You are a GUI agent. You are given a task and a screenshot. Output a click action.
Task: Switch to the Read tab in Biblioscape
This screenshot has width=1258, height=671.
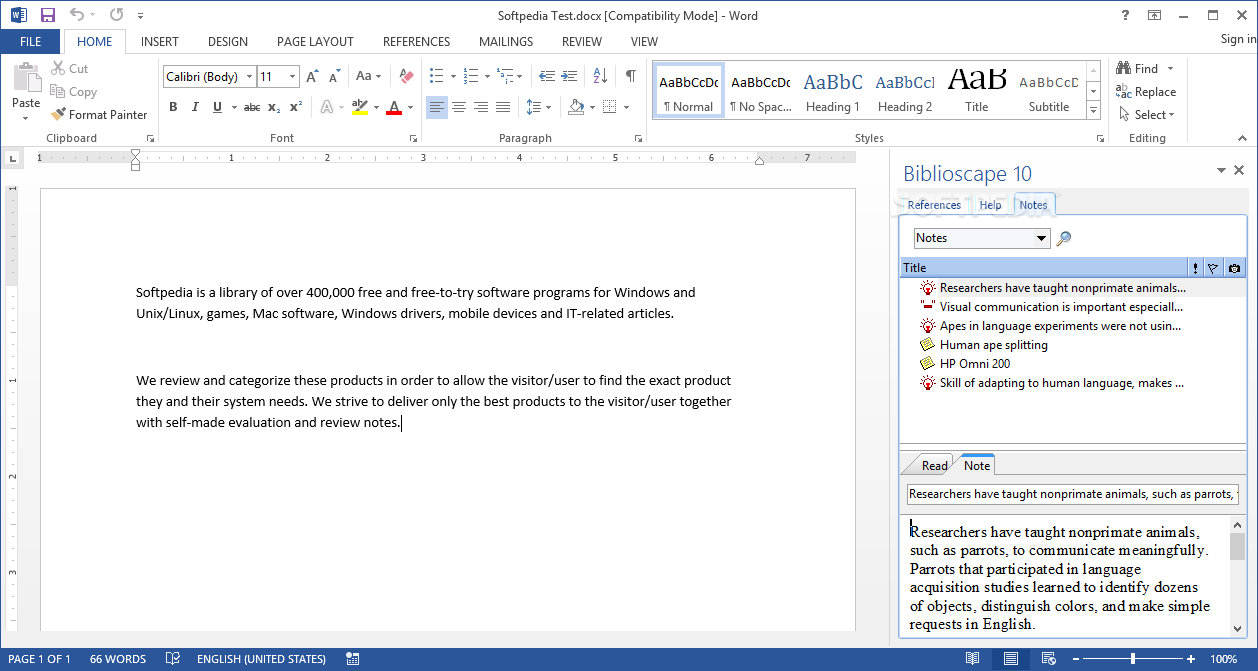(x=935, y=465)
